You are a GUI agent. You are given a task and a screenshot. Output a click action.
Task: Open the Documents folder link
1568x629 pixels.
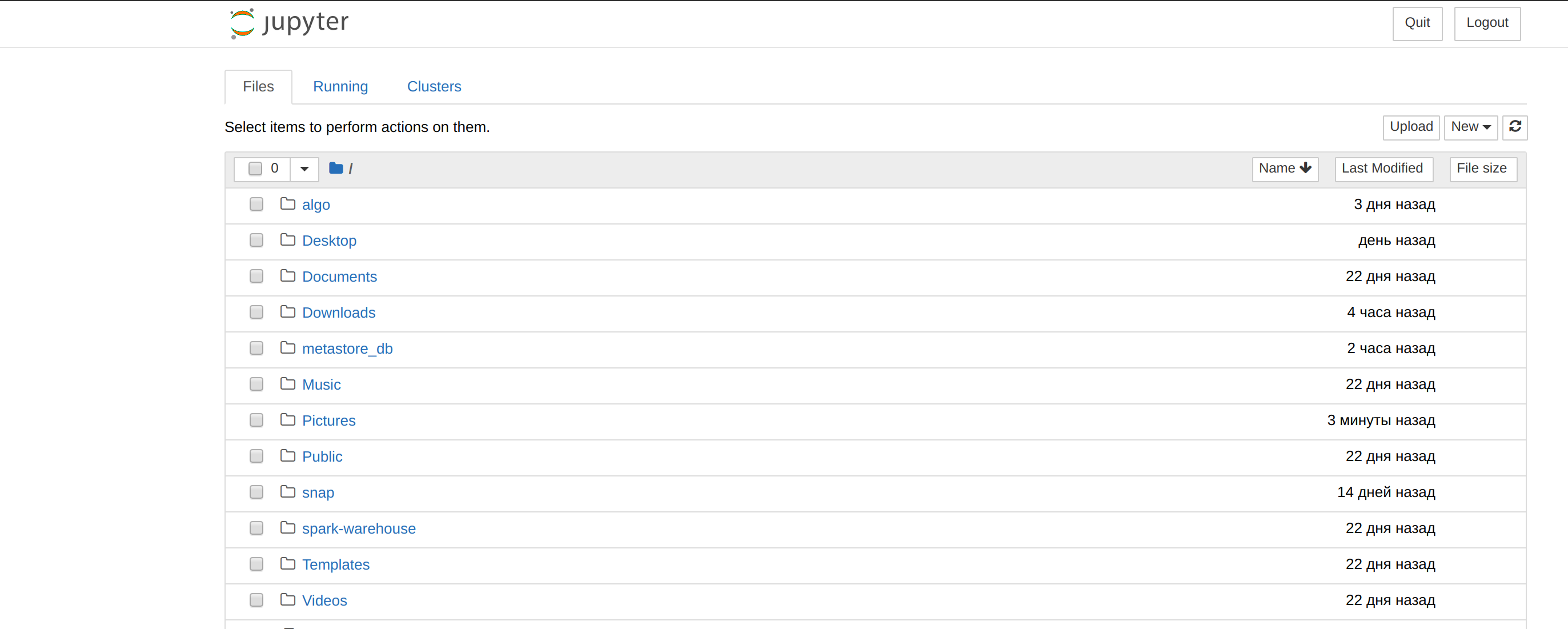[x=340, y=277]
